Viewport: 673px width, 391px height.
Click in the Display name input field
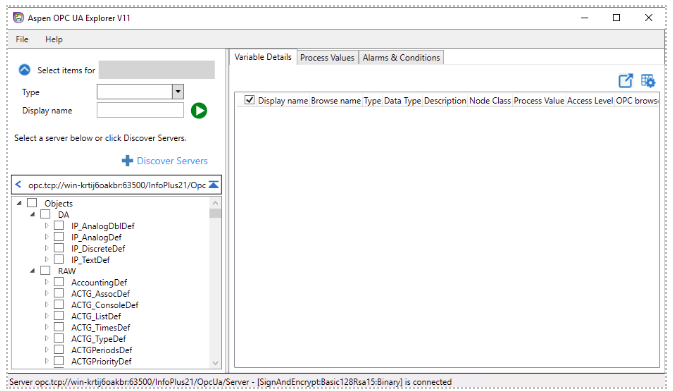140,110
